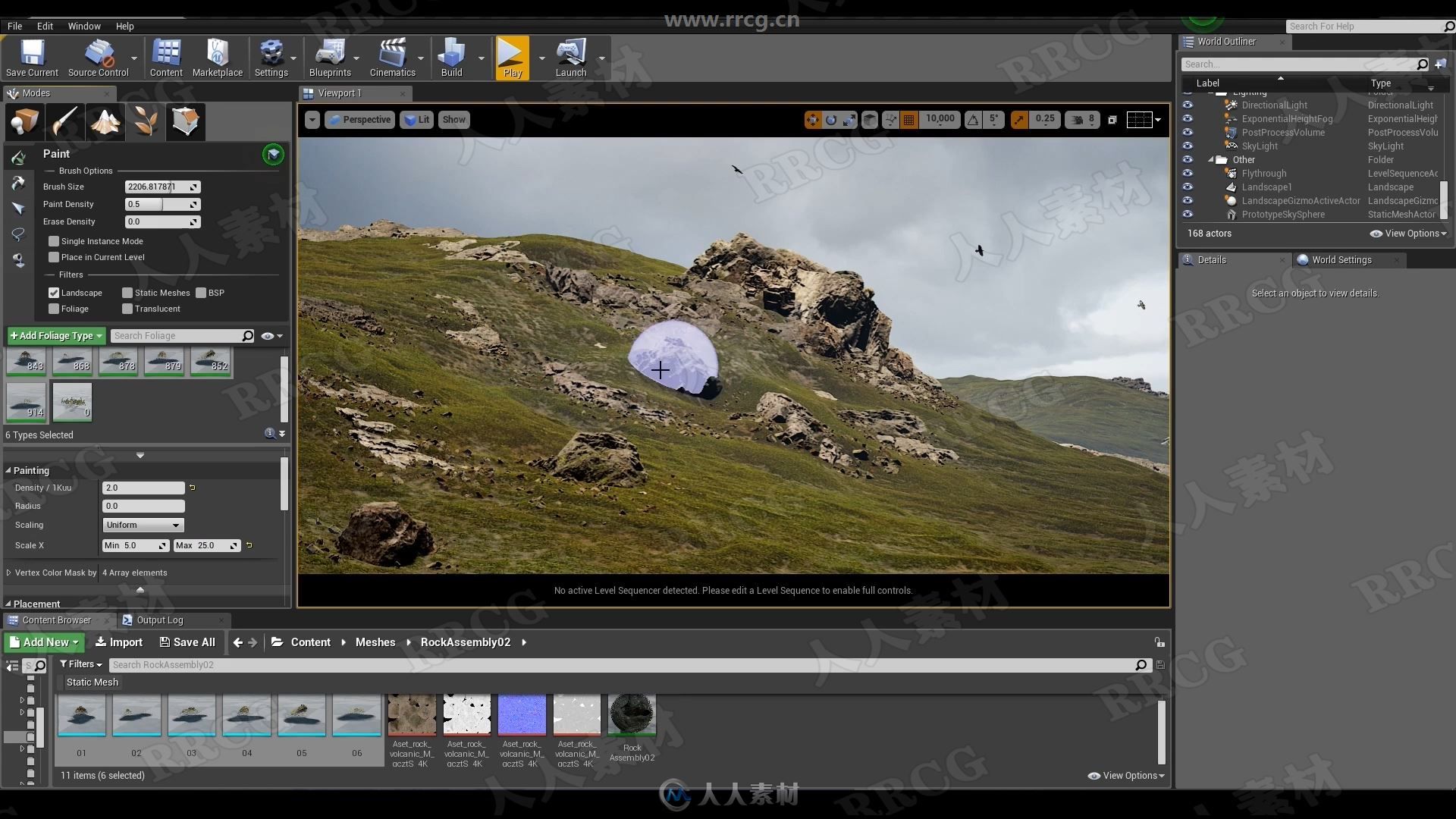Click Add Foliage Type button
The image size is (1456, 819).
tap(53, 335)
